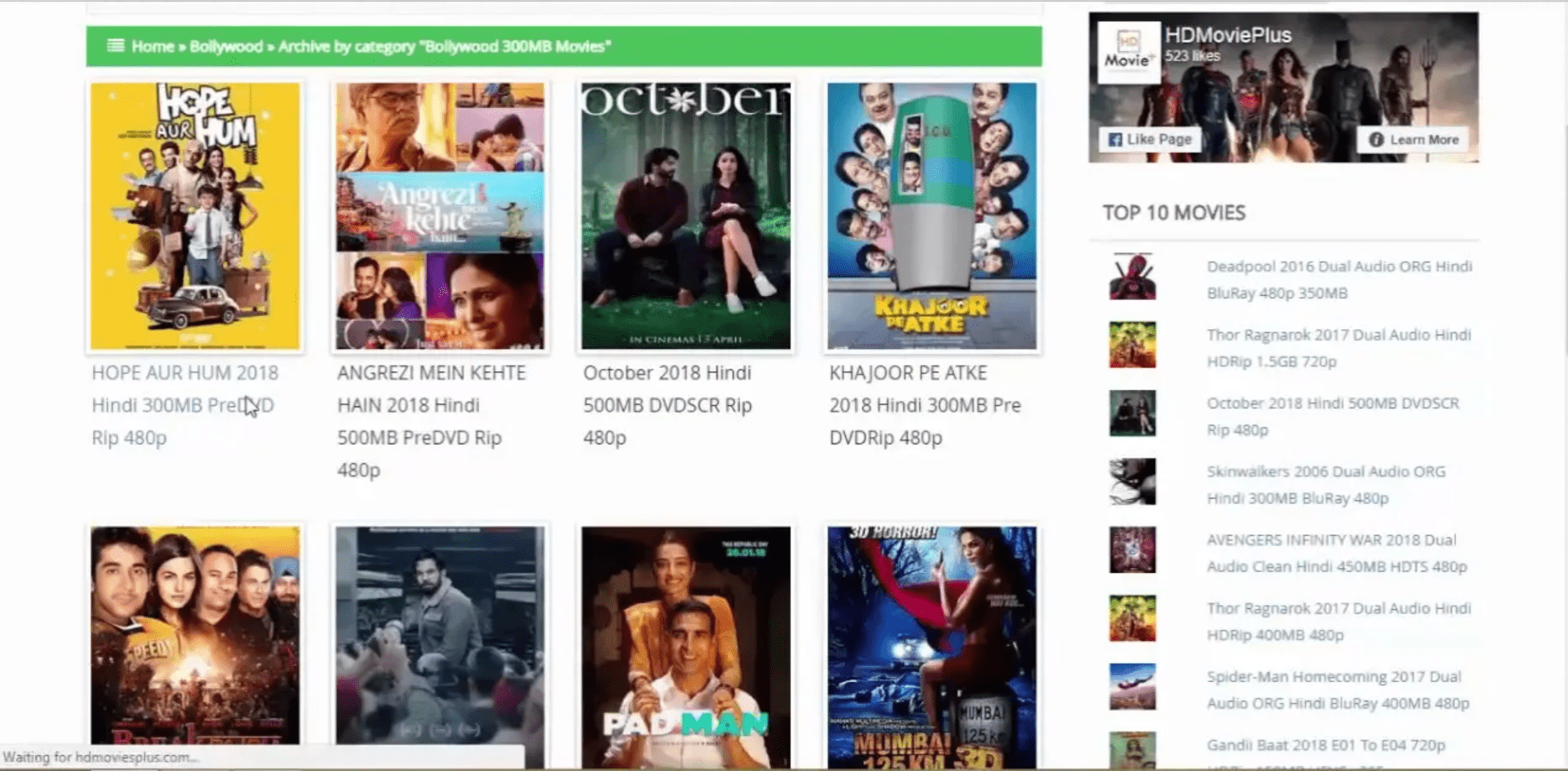1568x771 pixels.
Task: Click the breadcrumb list menu icon
Action: click(x=115, y=45)
